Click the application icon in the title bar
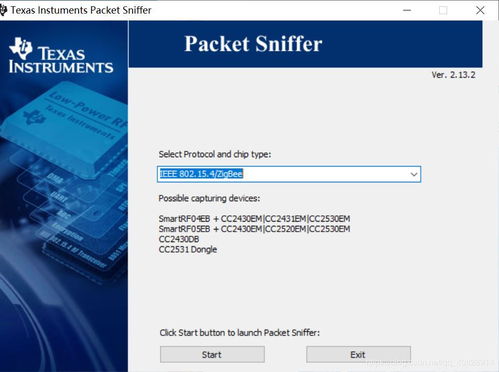Screen dimensions: 499x372 click(3, 10)
